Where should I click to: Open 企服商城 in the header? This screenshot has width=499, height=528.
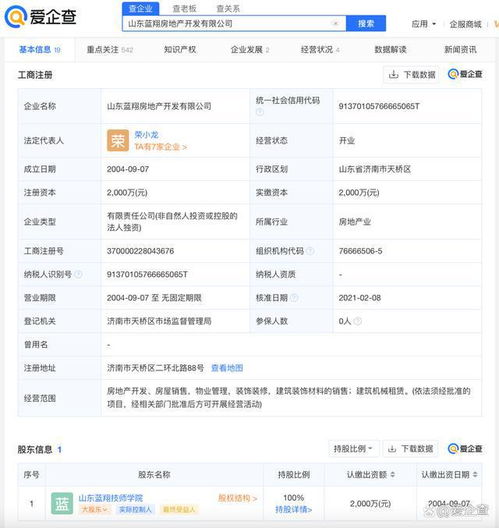(466, 24)
